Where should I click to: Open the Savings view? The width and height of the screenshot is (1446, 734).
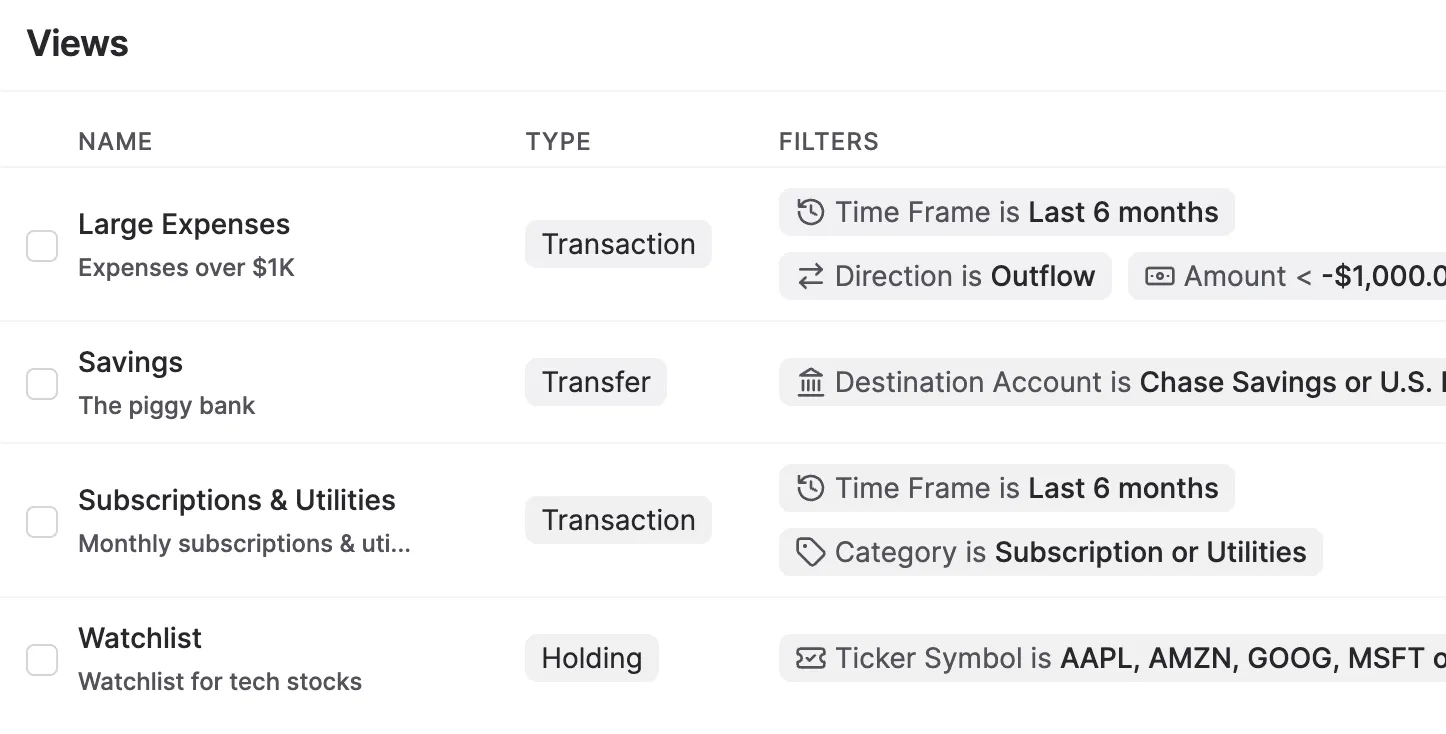coord(130,362)
